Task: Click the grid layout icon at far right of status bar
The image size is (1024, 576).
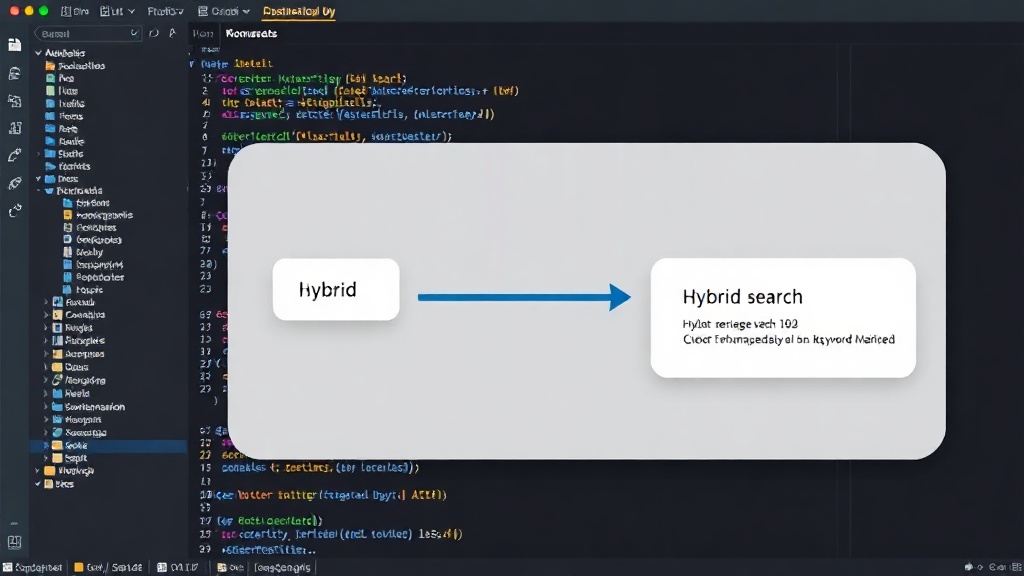Action: (x=1016, y=567)
